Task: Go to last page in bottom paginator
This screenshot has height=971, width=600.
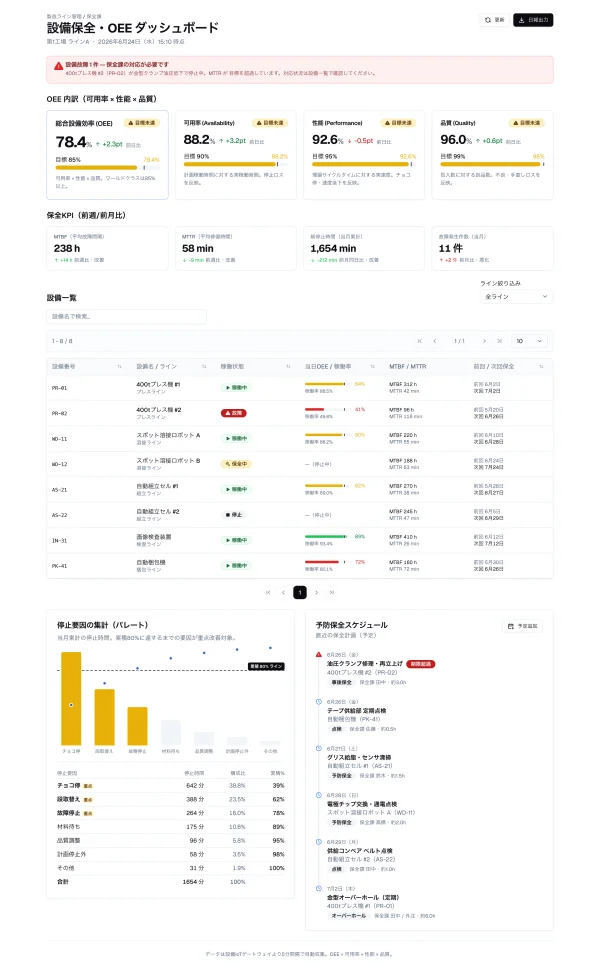Action: pos(332,593)
